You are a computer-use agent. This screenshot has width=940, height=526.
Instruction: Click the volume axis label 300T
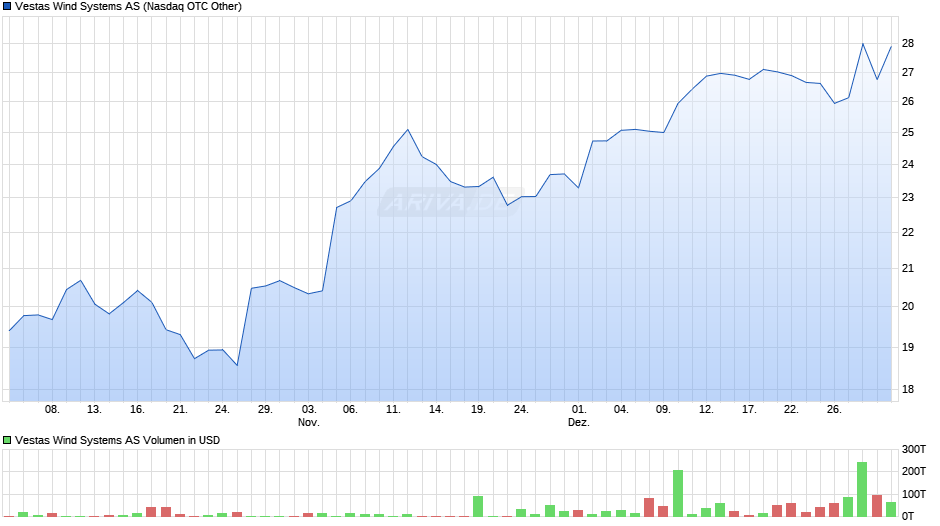[x=914, y=449]
